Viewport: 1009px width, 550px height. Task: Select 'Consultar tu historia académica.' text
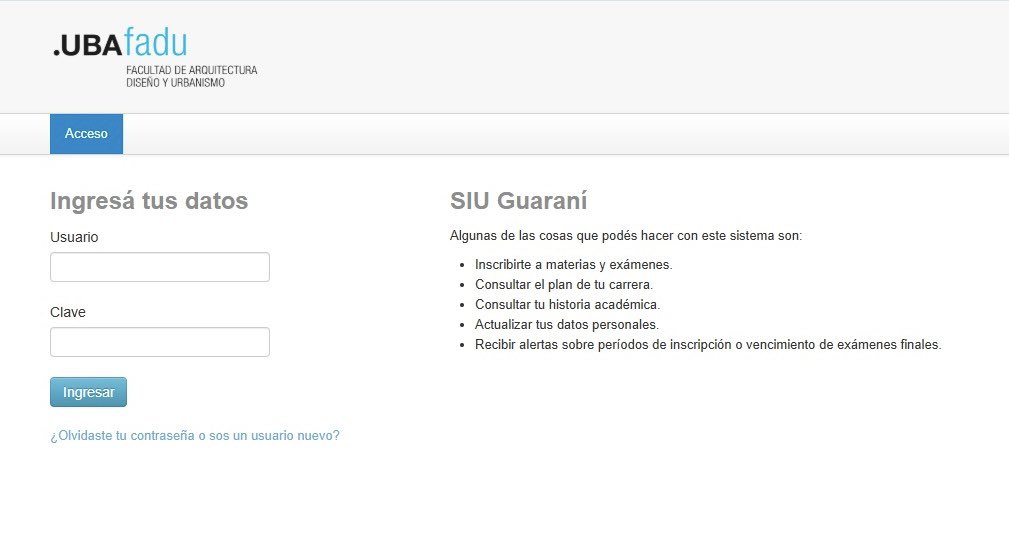568,304
